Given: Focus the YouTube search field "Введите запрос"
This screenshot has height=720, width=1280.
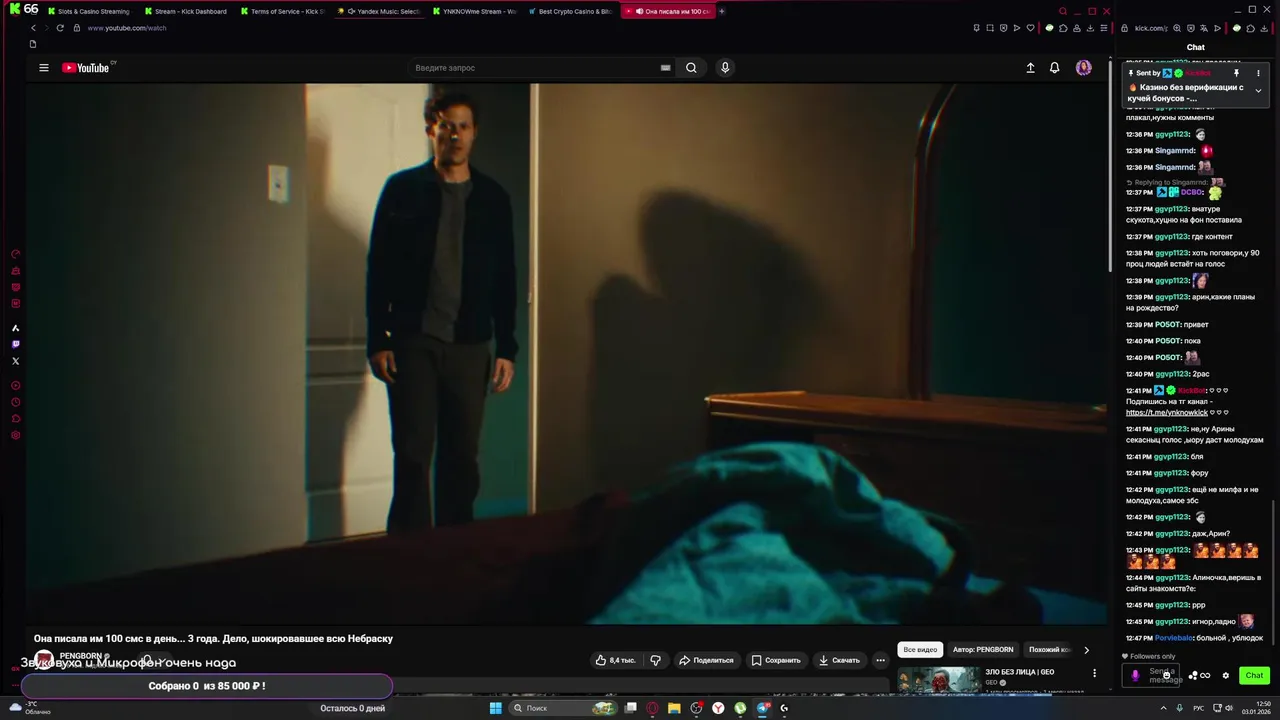Looking at the screenshot, I should point(535,68).
